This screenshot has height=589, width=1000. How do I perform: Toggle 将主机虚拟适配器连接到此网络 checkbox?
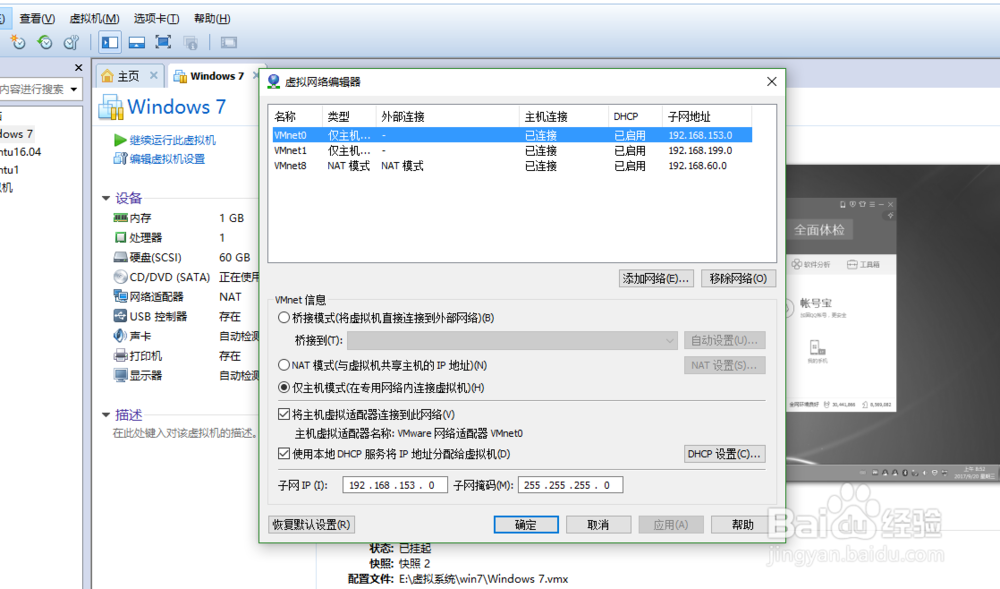284,414
